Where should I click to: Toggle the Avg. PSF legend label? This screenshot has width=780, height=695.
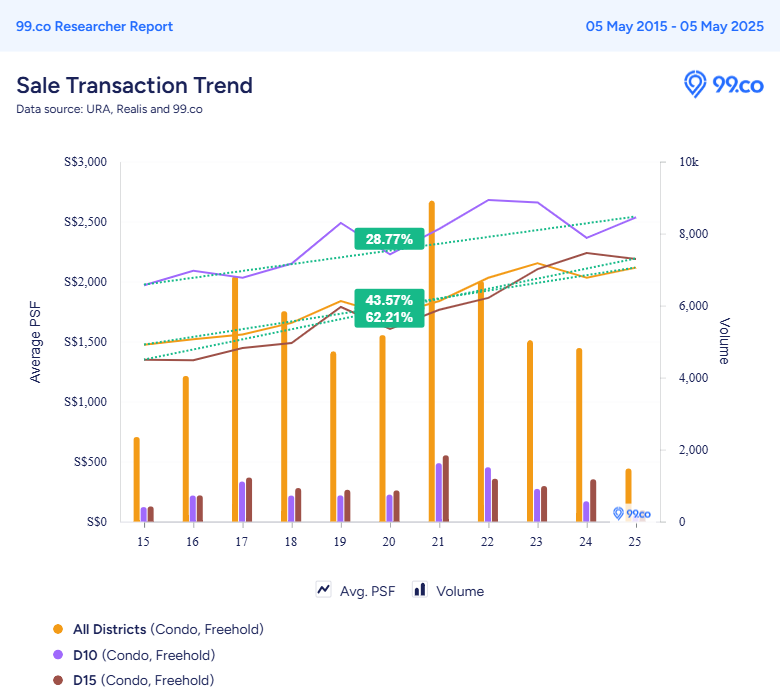point(367,591)
